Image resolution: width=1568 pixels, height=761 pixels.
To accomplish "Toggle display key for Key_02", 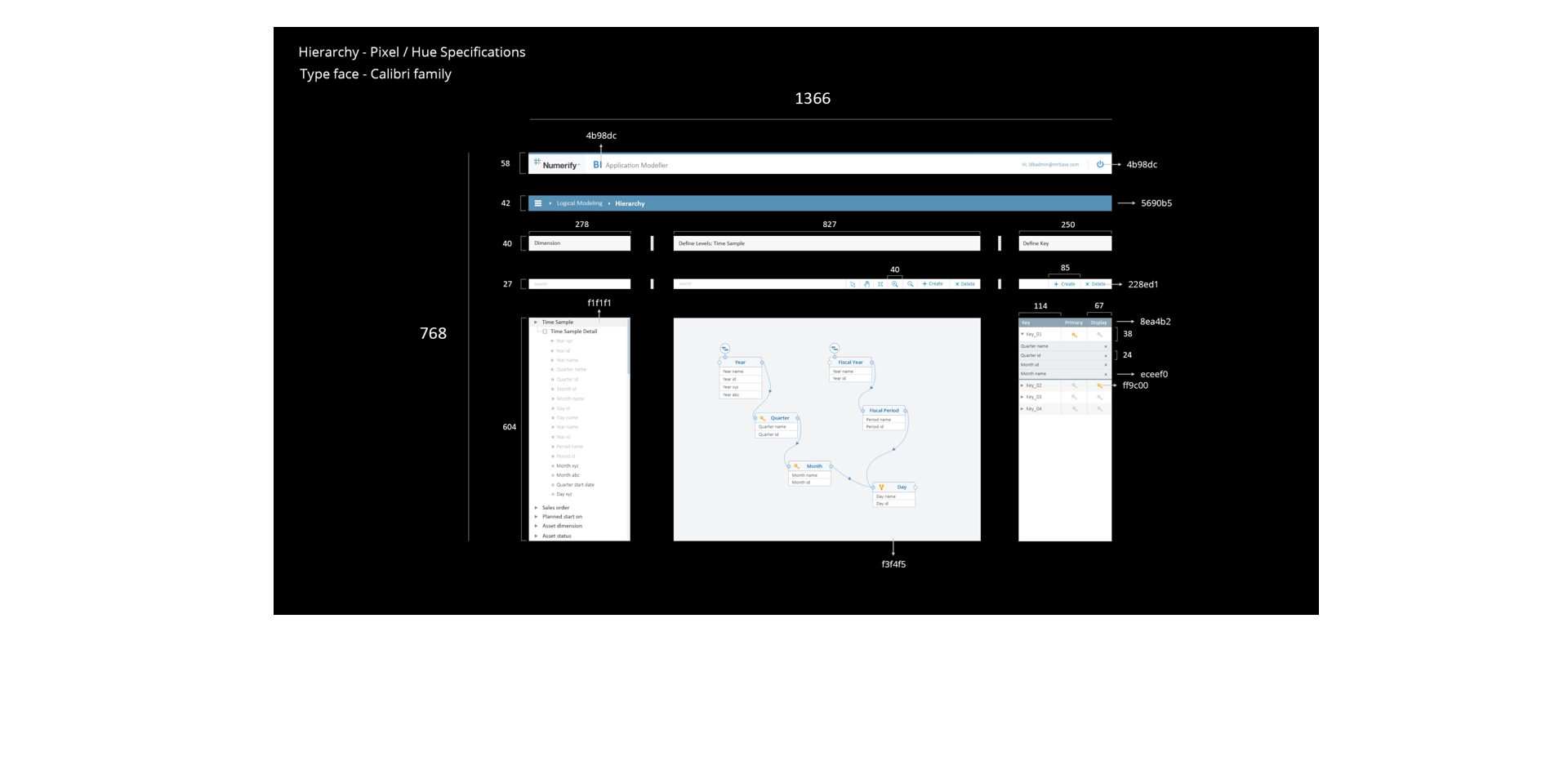I will (x=1099, y=385).
